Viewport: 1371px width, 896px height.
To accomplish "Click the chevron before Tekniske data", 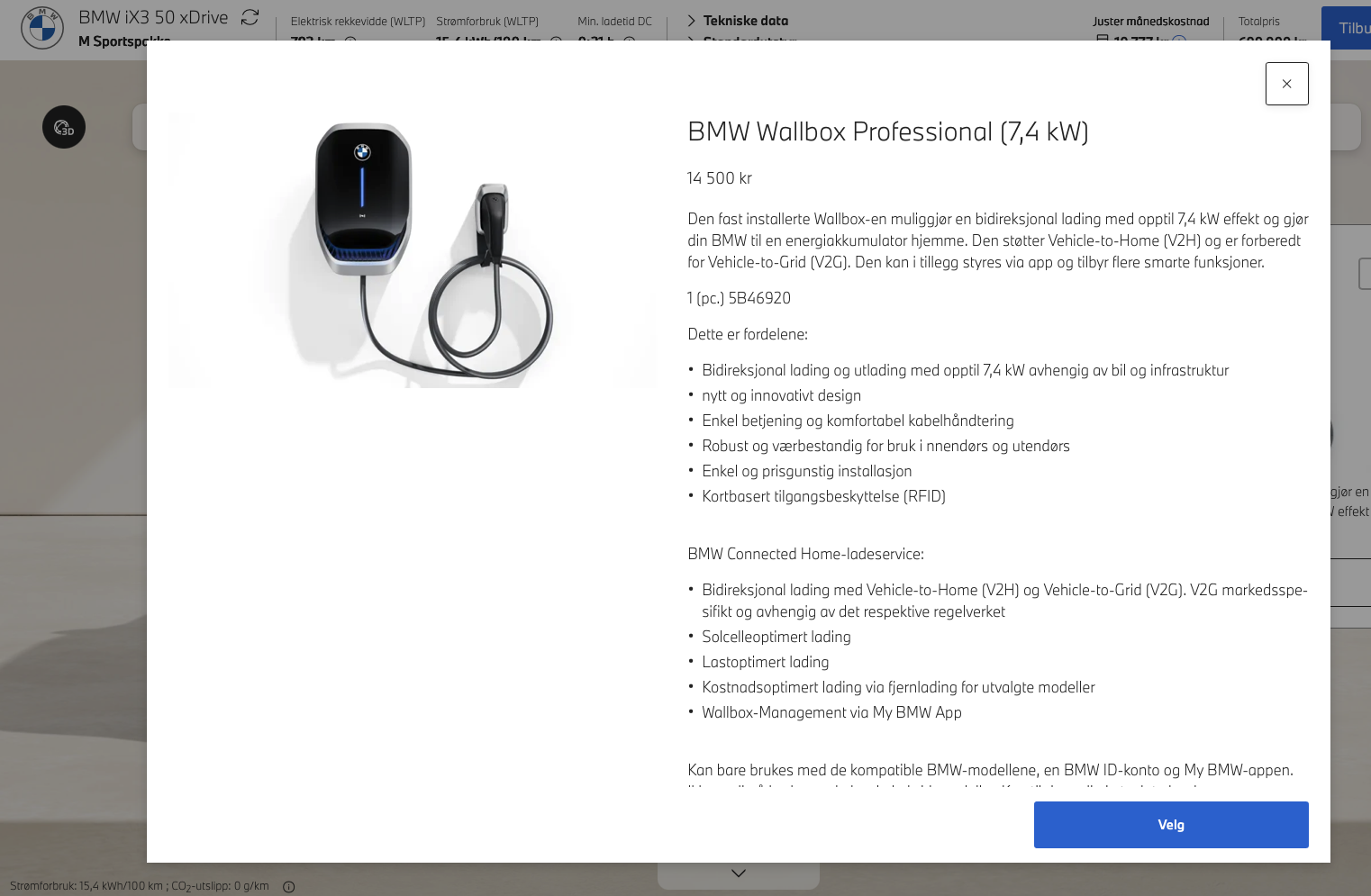I will pos(692,20).
